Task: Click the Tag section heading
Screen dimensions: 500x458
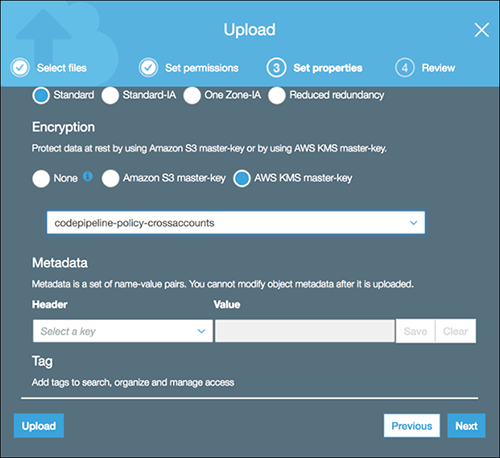Action: [x=42, y=362]
